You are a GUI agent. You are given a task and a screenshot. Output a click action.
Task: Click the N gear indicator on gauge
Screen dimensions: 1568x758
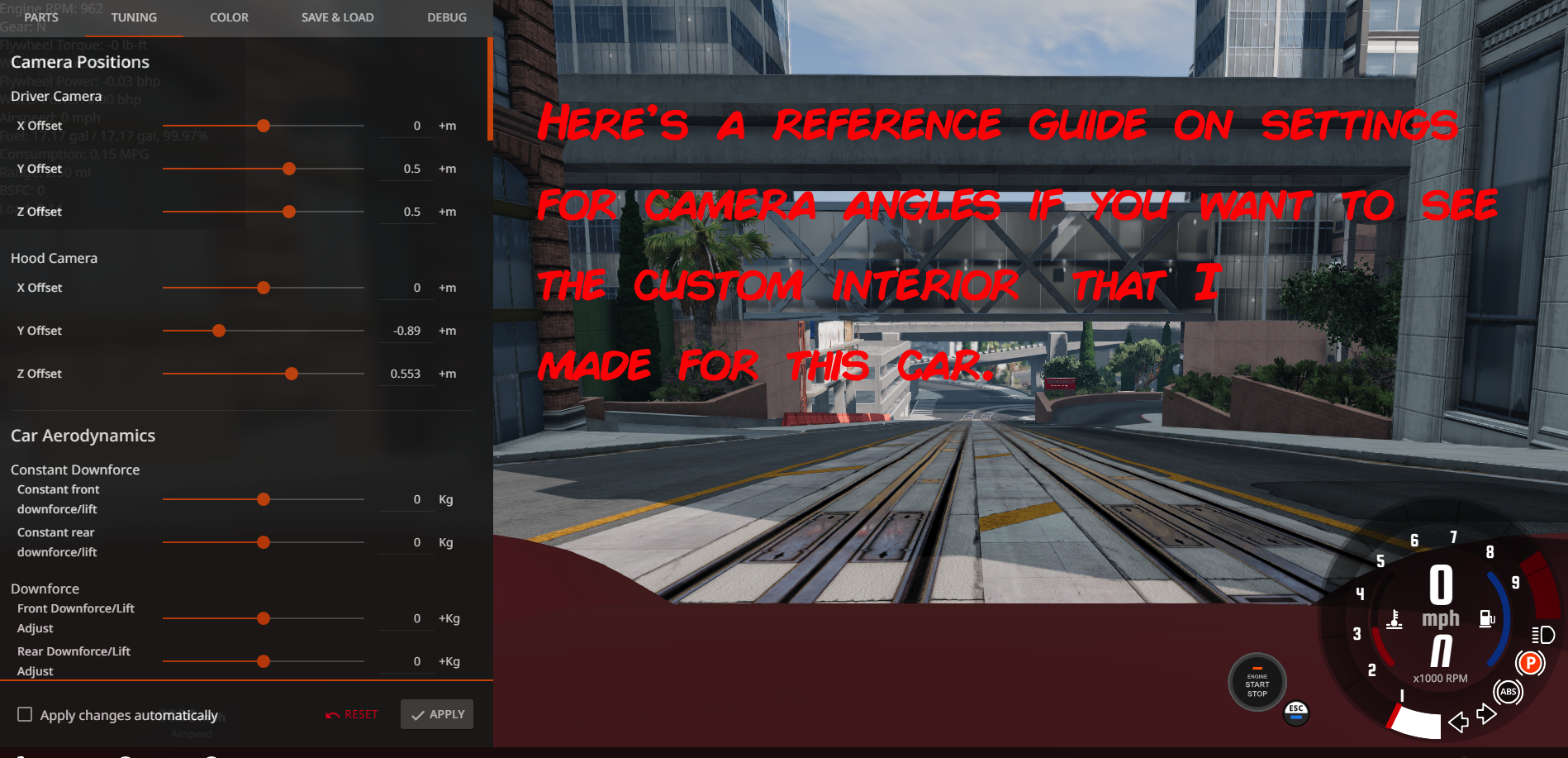[x=1442, y=651]
